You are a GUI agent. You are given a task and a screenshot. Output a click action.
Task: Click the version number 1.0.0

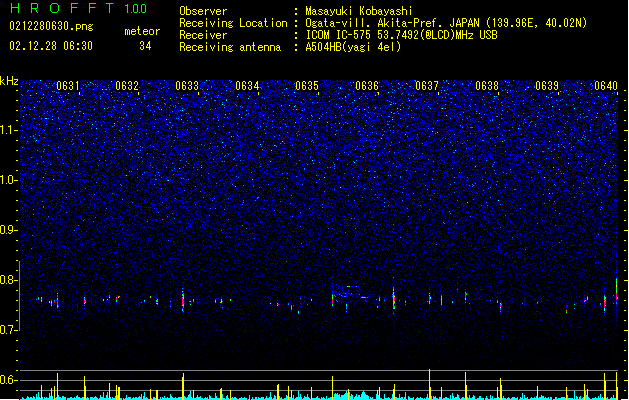tap(135, 9)
